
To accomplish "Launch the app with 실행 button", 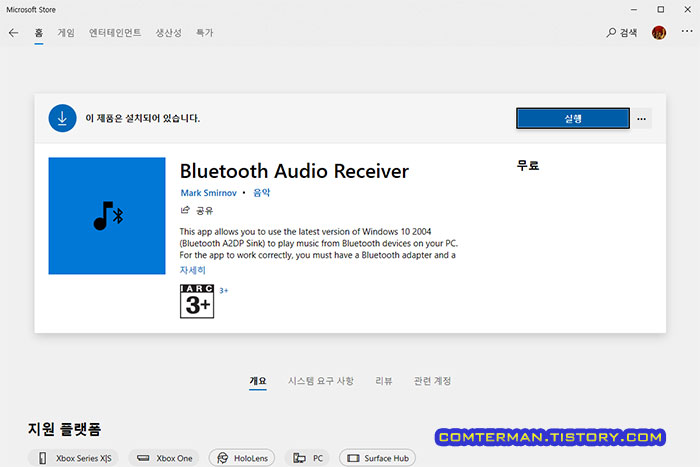I will pyautogui.click(x=573, y=118).
